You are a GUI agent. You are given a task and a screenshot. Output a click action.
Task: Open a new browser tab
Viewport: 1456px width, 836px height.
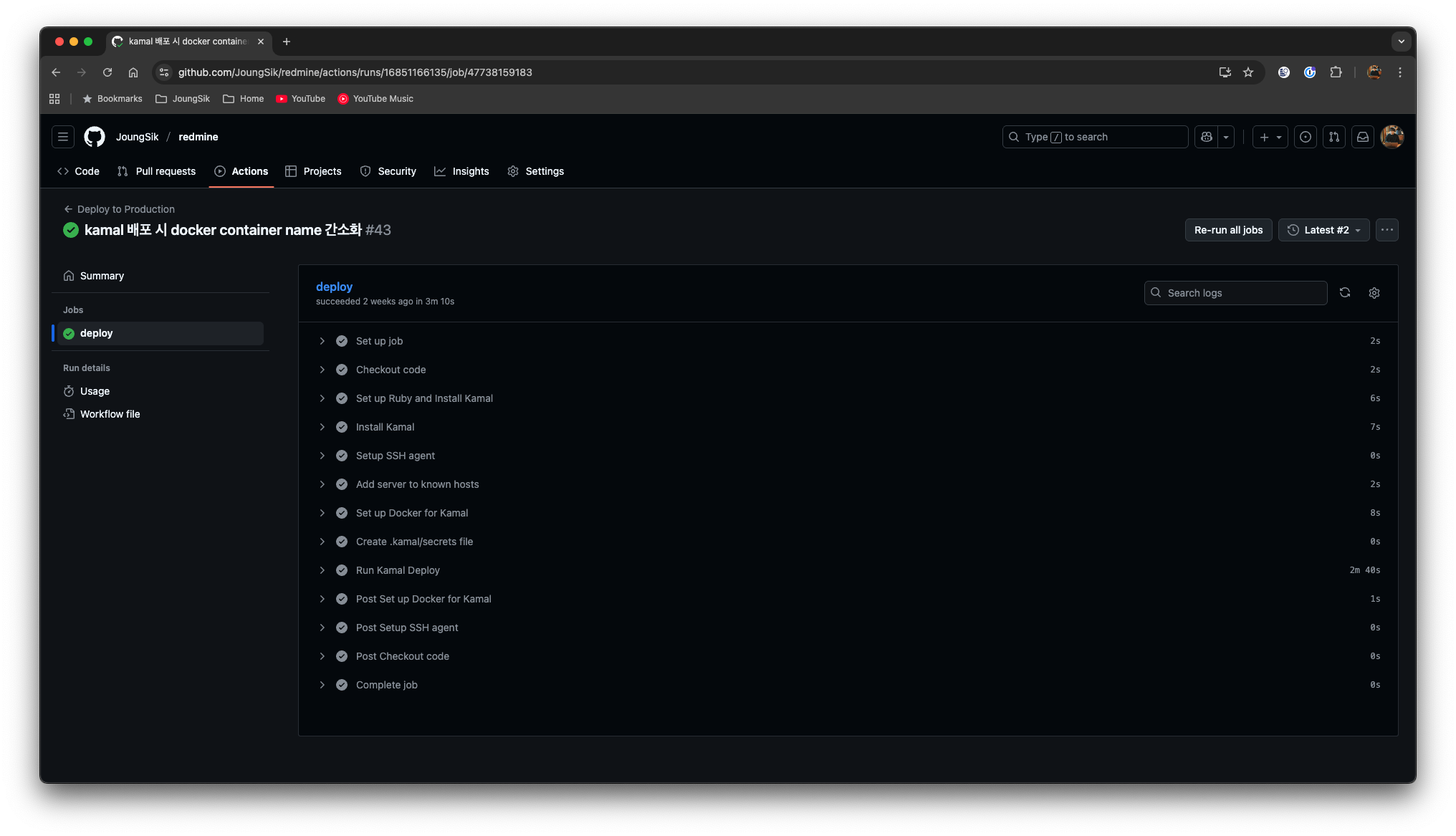(x=287, y=42)
